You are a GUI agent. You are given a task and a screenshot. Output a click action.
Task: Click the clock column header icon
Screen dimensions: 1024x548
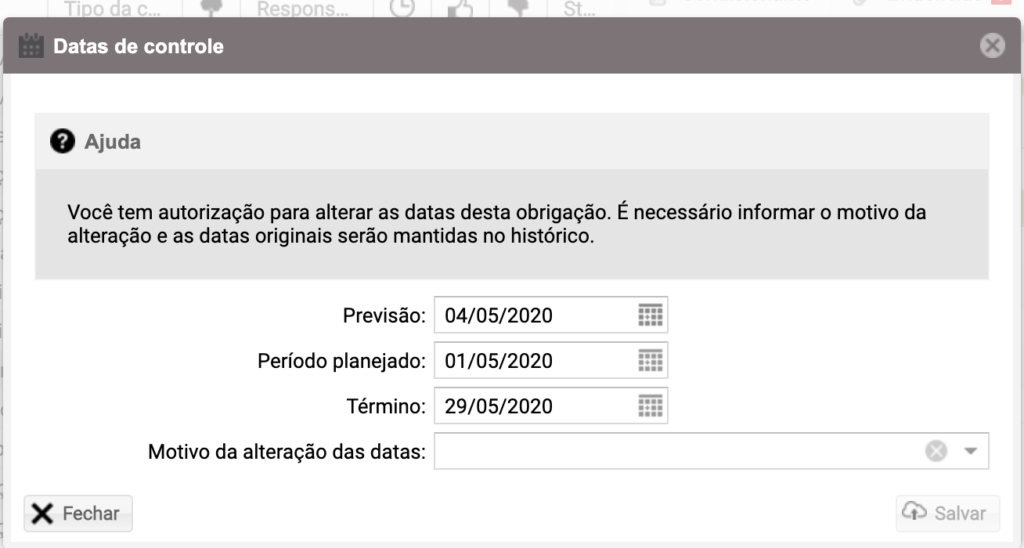(x=402, y=8)
